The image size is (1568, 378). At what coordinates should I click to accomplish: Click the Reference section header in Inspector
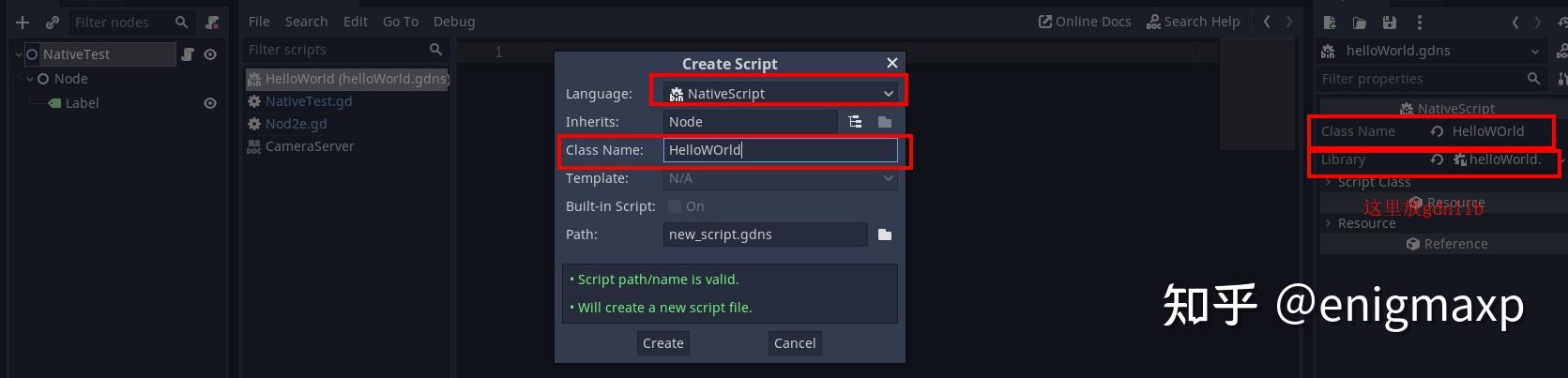pos(1446,244)
